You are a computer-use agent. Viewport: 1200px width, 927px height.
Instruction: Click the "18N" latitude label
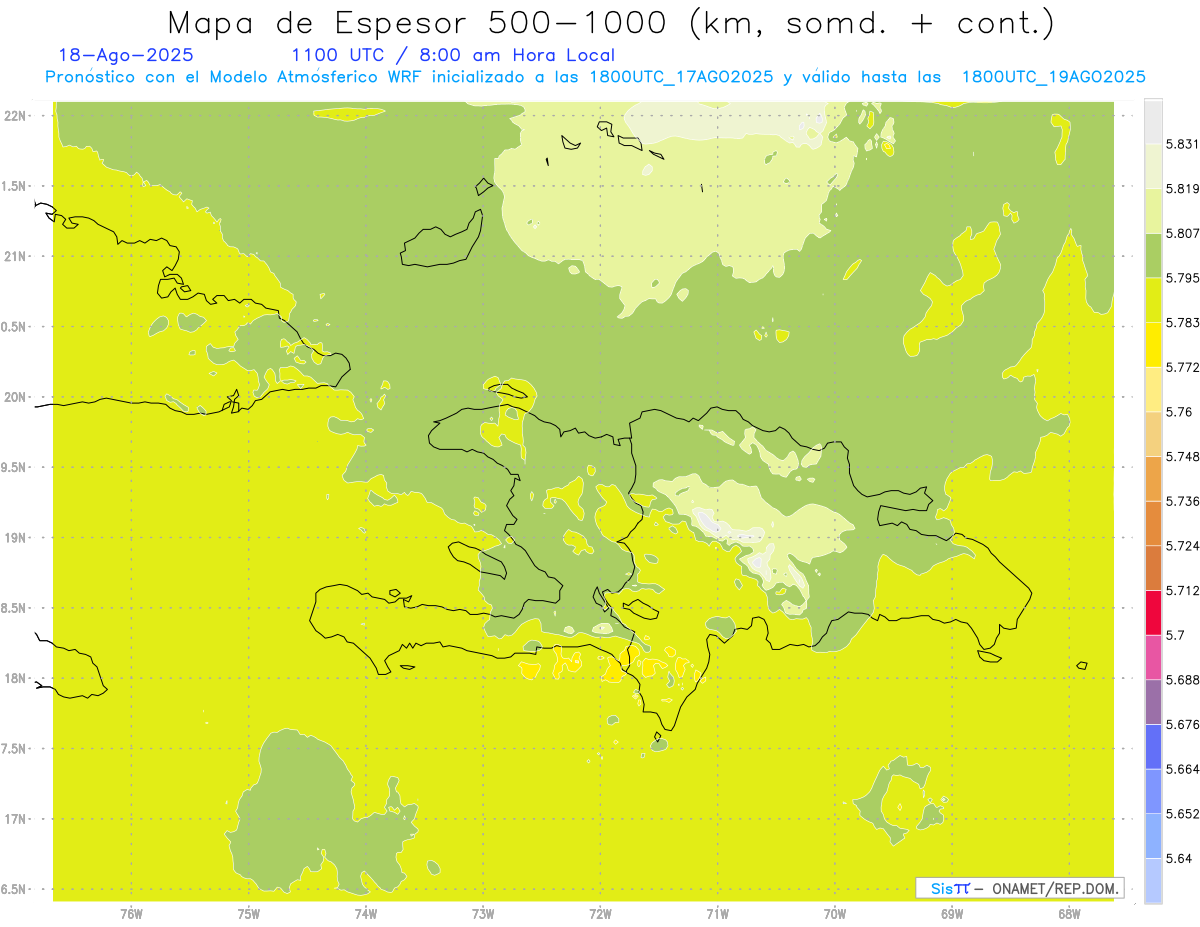[x=15, y=679]
